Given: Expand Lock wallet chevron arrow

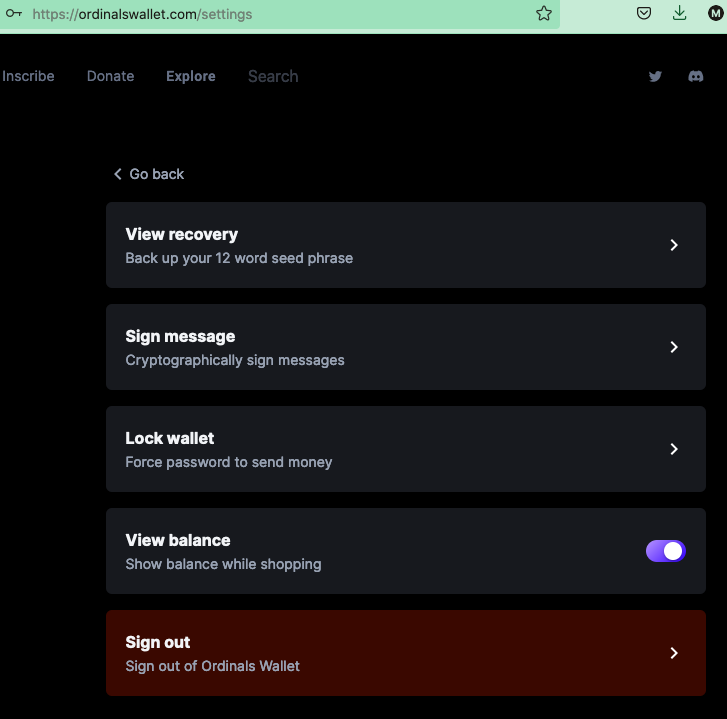Looking at the screenshot, I should (x=674, y=449).
